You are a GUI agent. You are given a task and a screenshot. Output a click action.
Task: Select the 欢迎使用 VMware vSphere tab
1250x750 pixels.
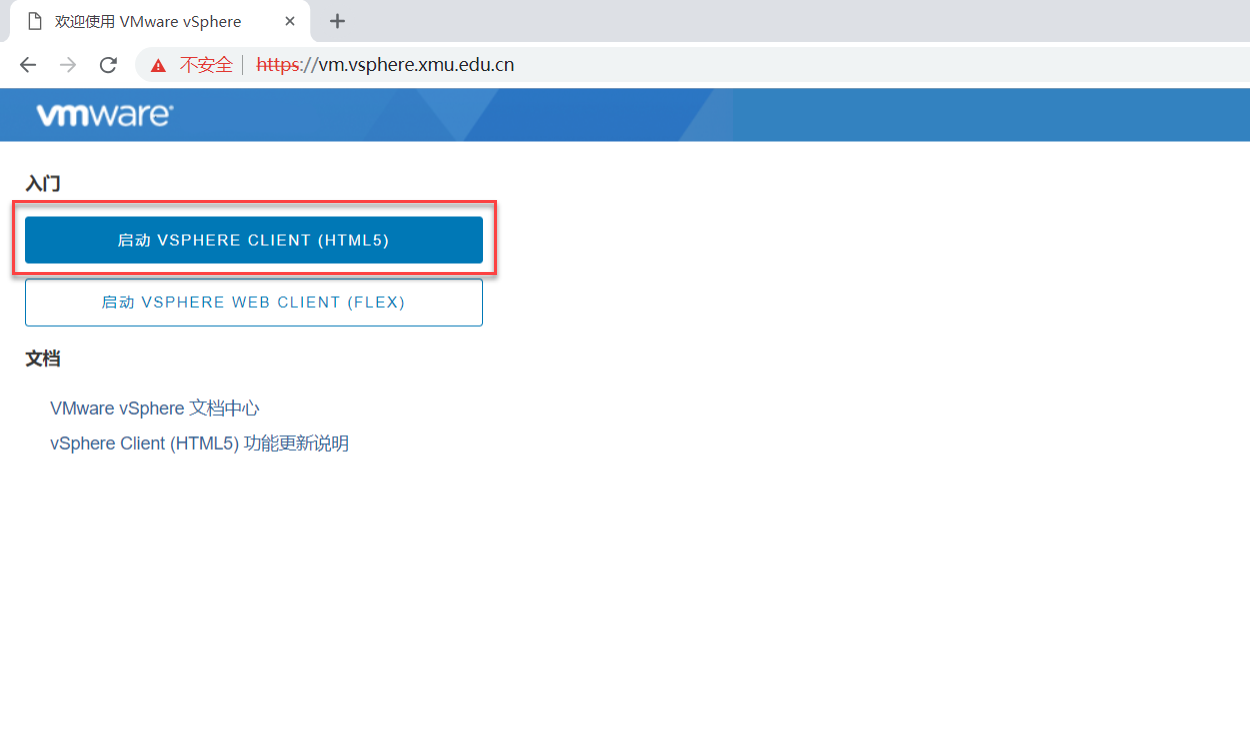148,21
